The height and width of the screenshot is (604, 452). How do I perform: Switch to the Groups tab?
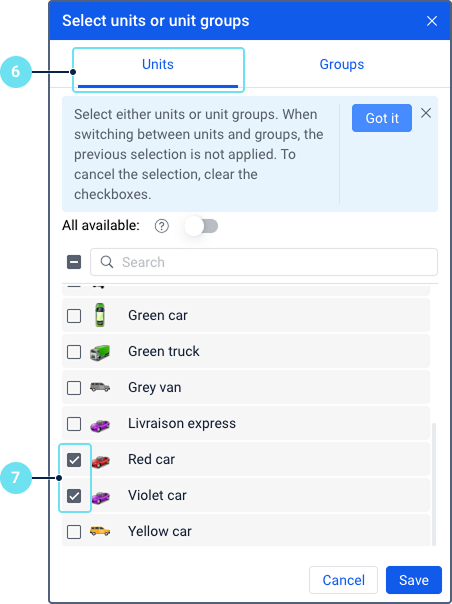pos(342,64)
